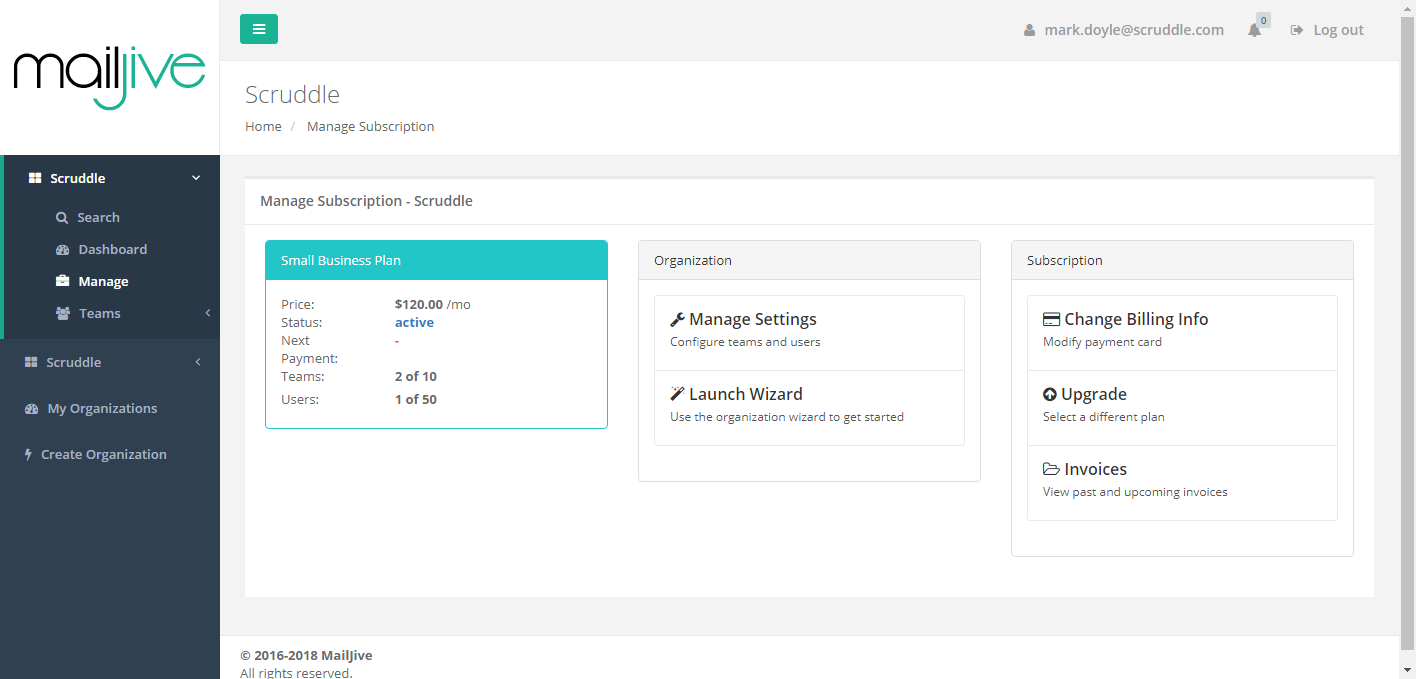Viewport: 1416px width, 679px height.
Task: Toggle the green hamburger menu button
Action: click(x=259, y=29)
